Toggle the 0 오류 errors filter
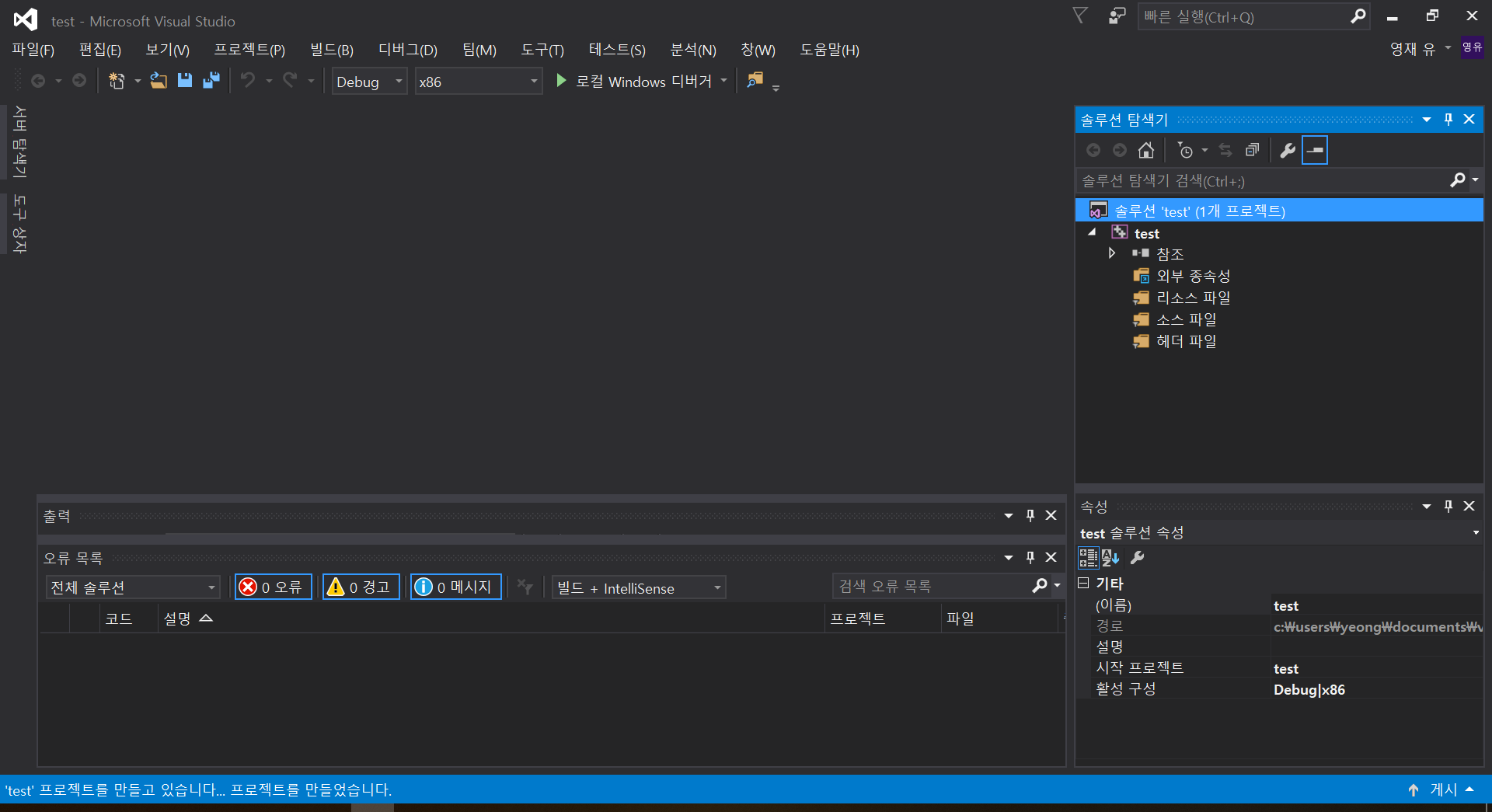Image resolution: width=1492 pixels, height=812 pixels. click(x=274, y=587)
